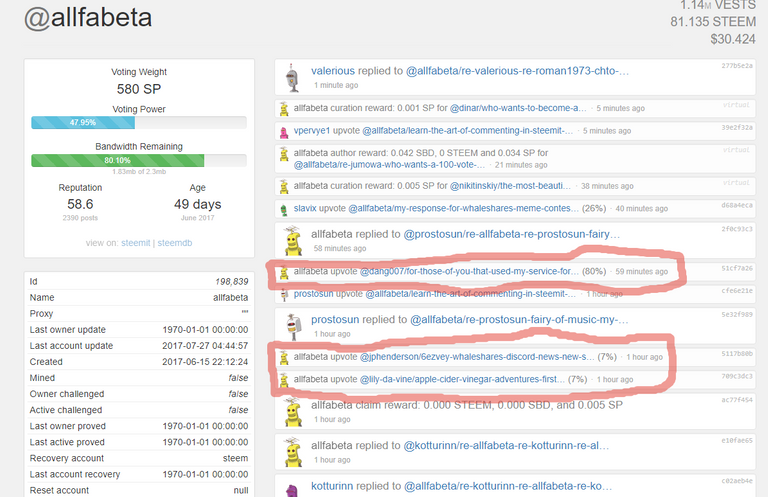Click avatar beside author reward row
The width and height of the screenshot is (768, 497).
tap(284, 154)
